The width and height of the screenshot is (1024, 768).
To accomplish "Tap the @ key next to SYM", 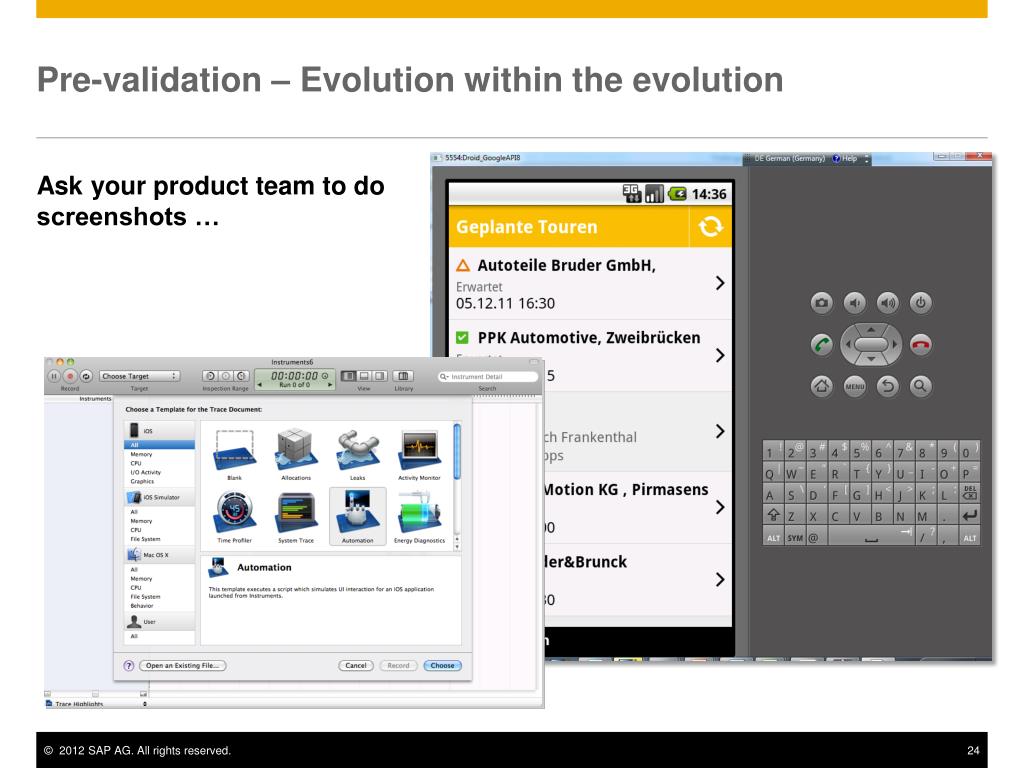I will 814,537.
